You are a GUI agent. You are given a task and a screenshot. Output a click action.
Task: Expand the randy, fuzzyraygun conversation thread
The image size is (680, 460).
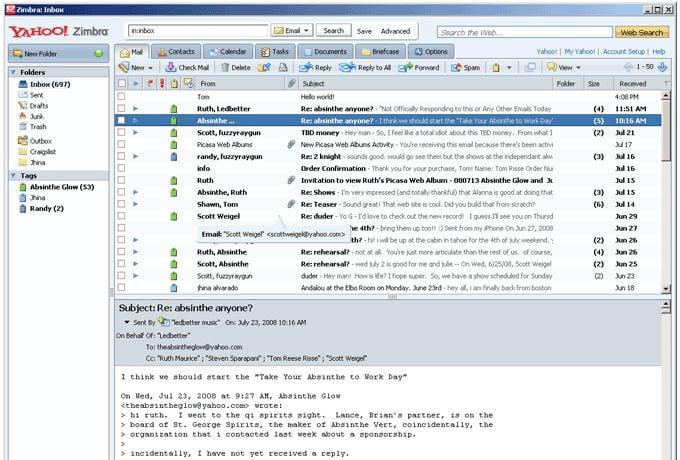pyautogui.click(x=135, y=156)
